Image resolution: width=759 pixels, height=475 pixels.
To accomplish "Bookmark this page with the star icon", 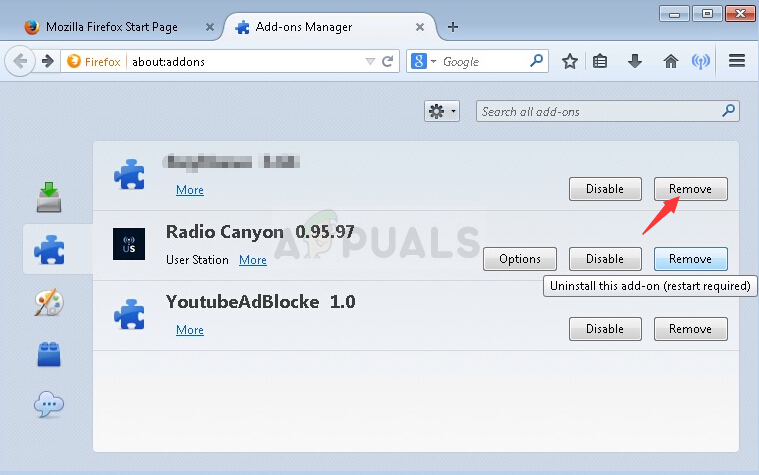I will coord(570,61).
